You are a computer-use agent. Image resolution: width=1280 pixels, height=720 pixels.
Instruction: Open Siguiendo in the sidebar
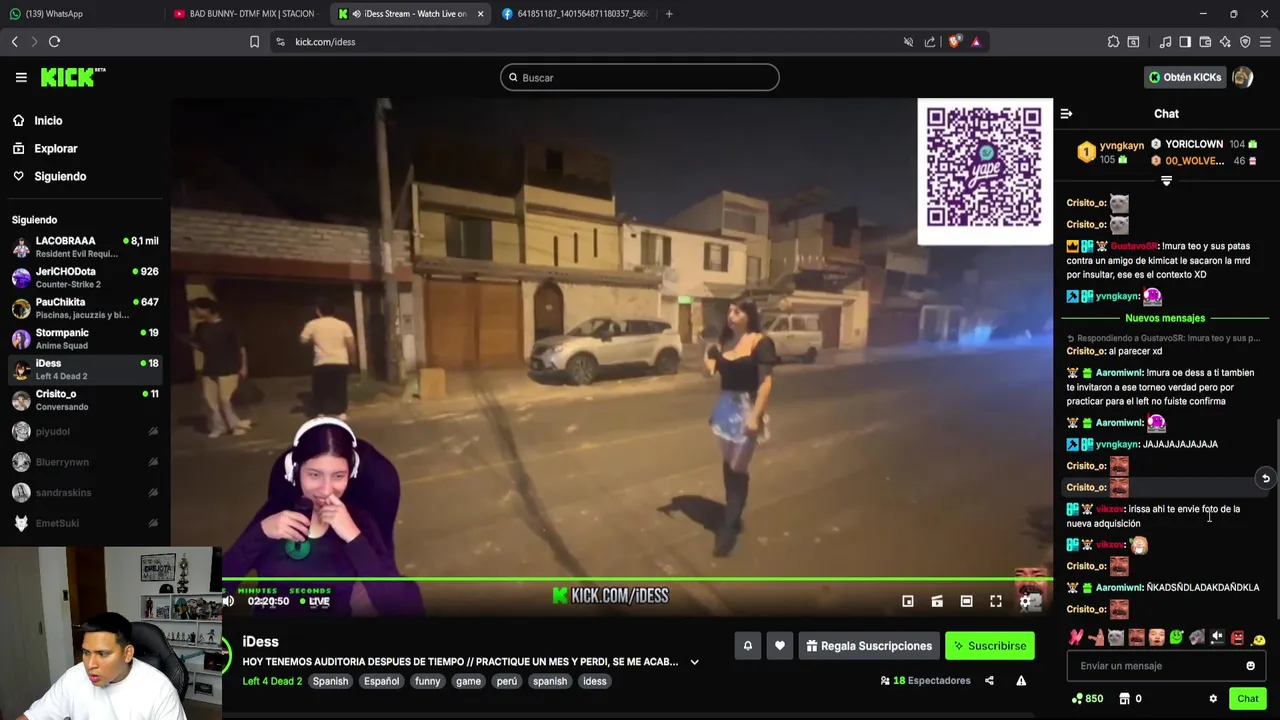click(x=60, y=177)
